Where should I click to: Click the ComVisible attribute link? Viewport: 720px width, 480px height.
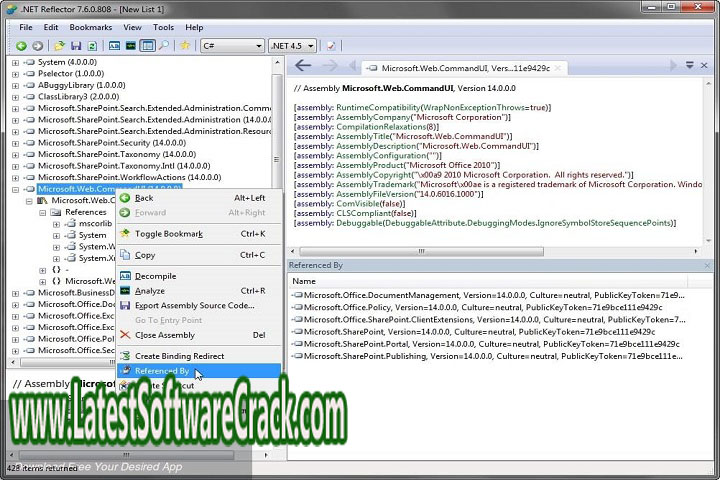(356, 204)
